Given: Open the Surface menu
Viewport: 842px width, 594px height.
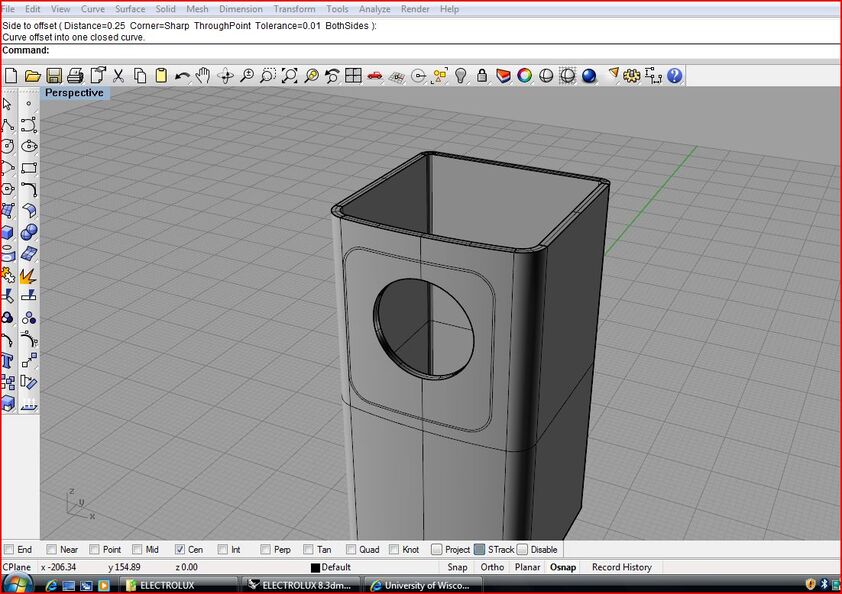Looking at the screenshot, I should pyautogui.click(x=130, y=9).
